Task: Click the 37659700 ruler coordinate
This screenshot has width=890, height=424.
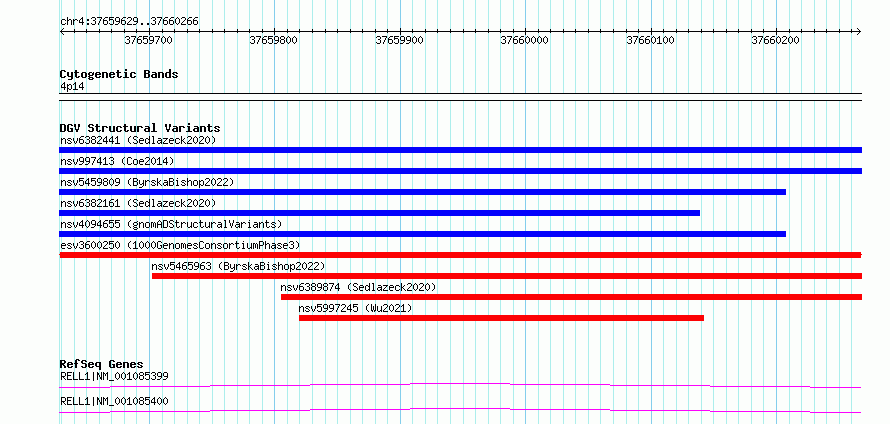Action: pos(149,40)
